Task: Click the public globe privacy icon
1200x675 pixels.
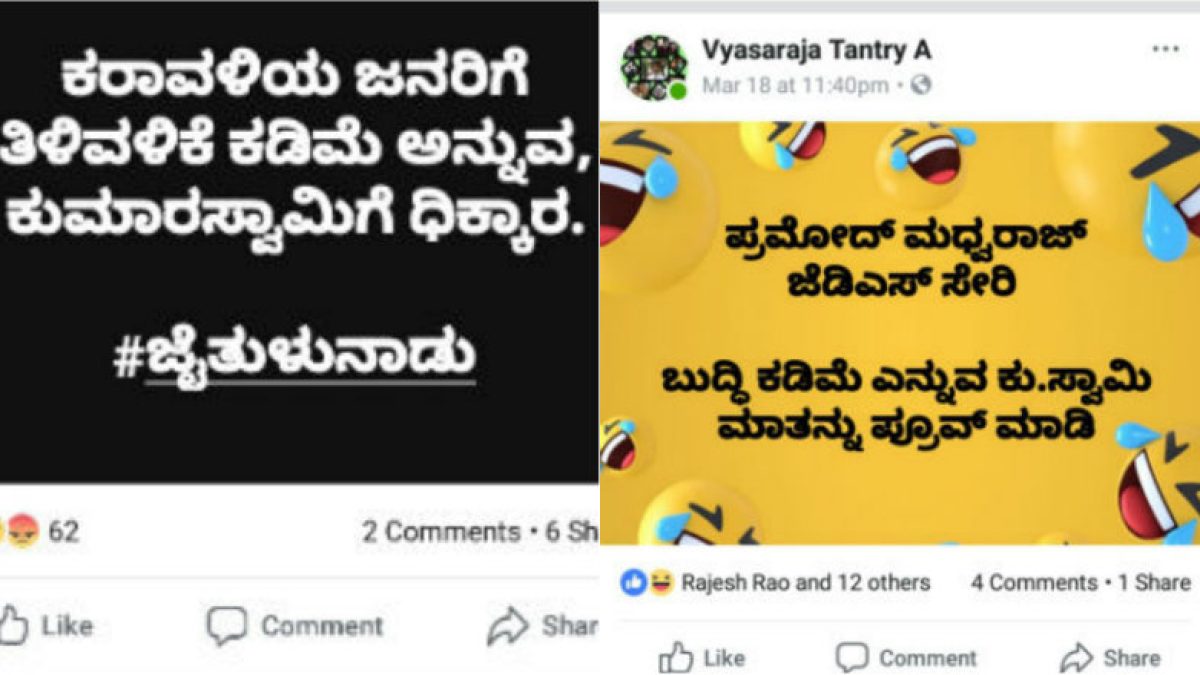Action: pyautogui.click(x=921, y=86)
